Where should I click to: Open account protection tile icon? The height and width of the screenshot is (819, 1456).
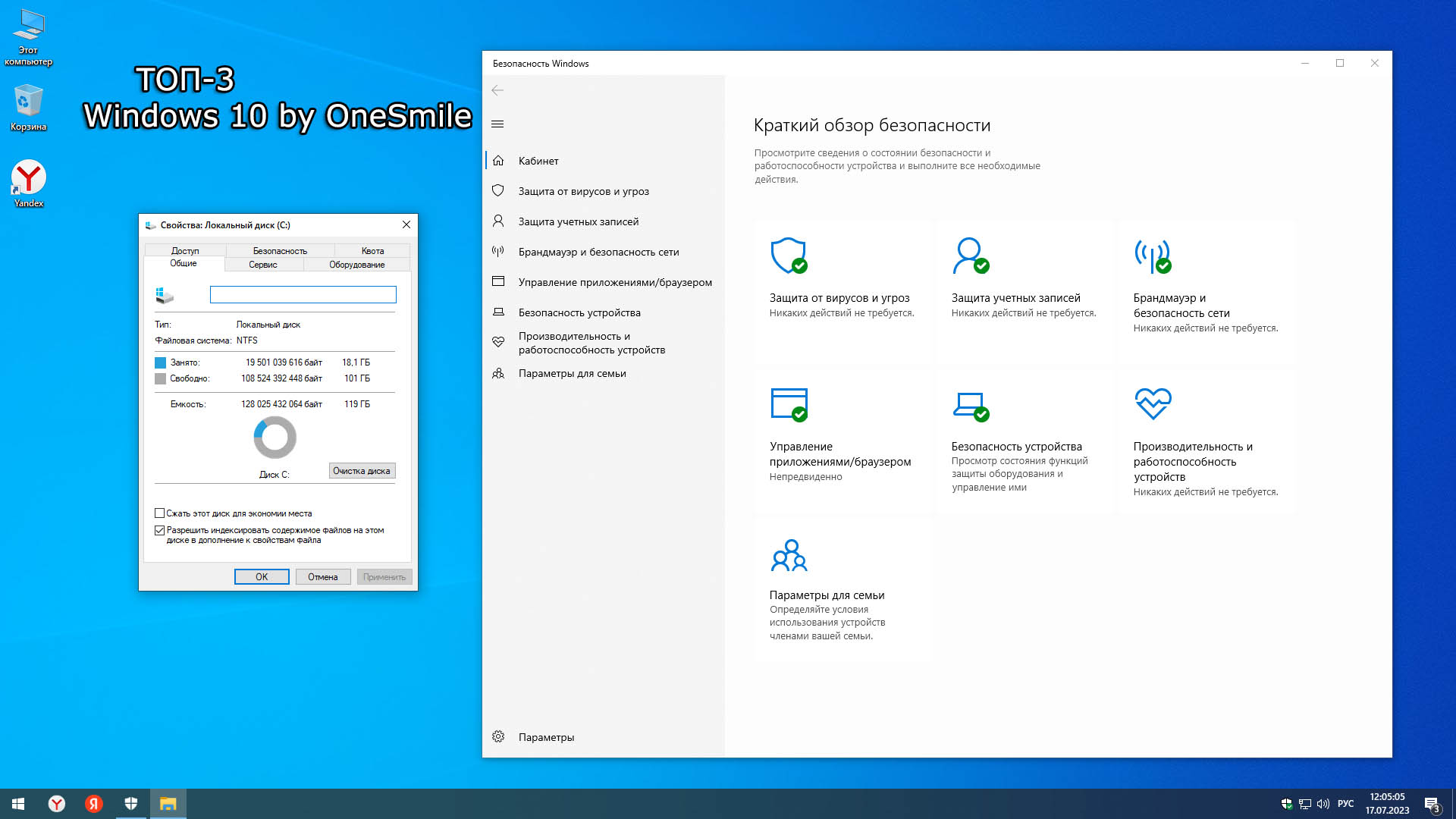(970, 256)
